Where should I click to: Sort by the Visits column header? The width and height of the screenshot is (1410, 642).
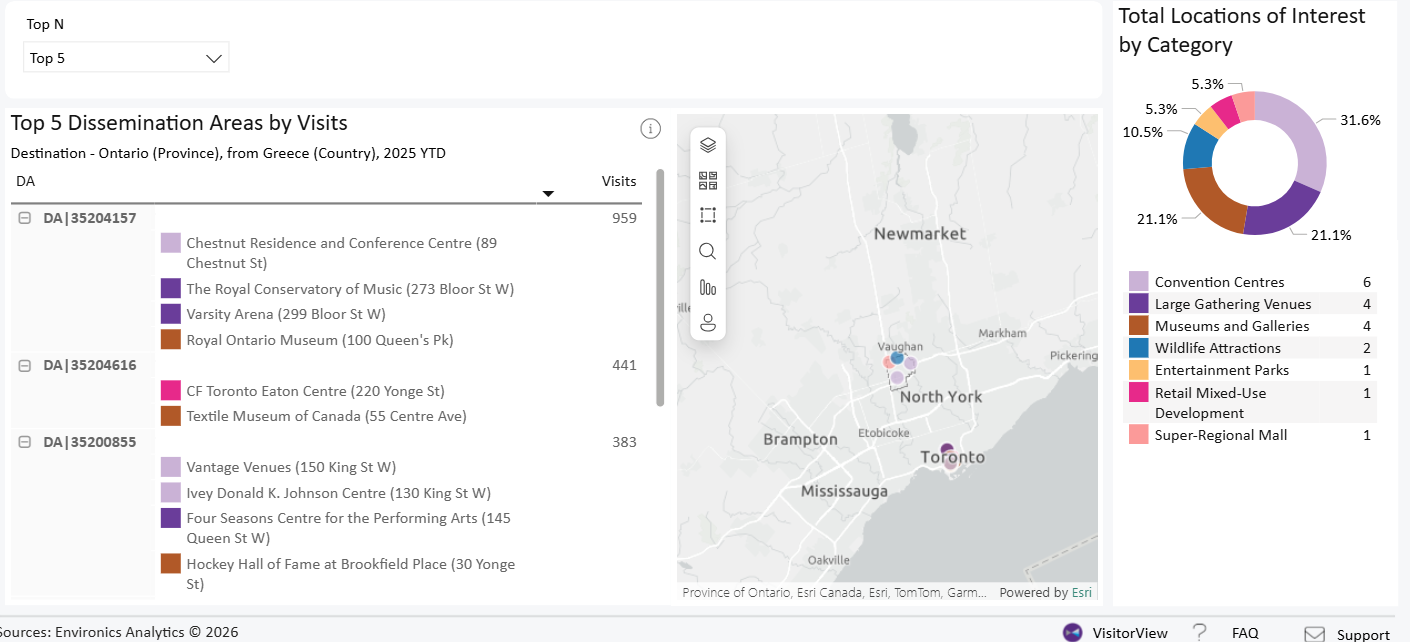pos(619,181)
